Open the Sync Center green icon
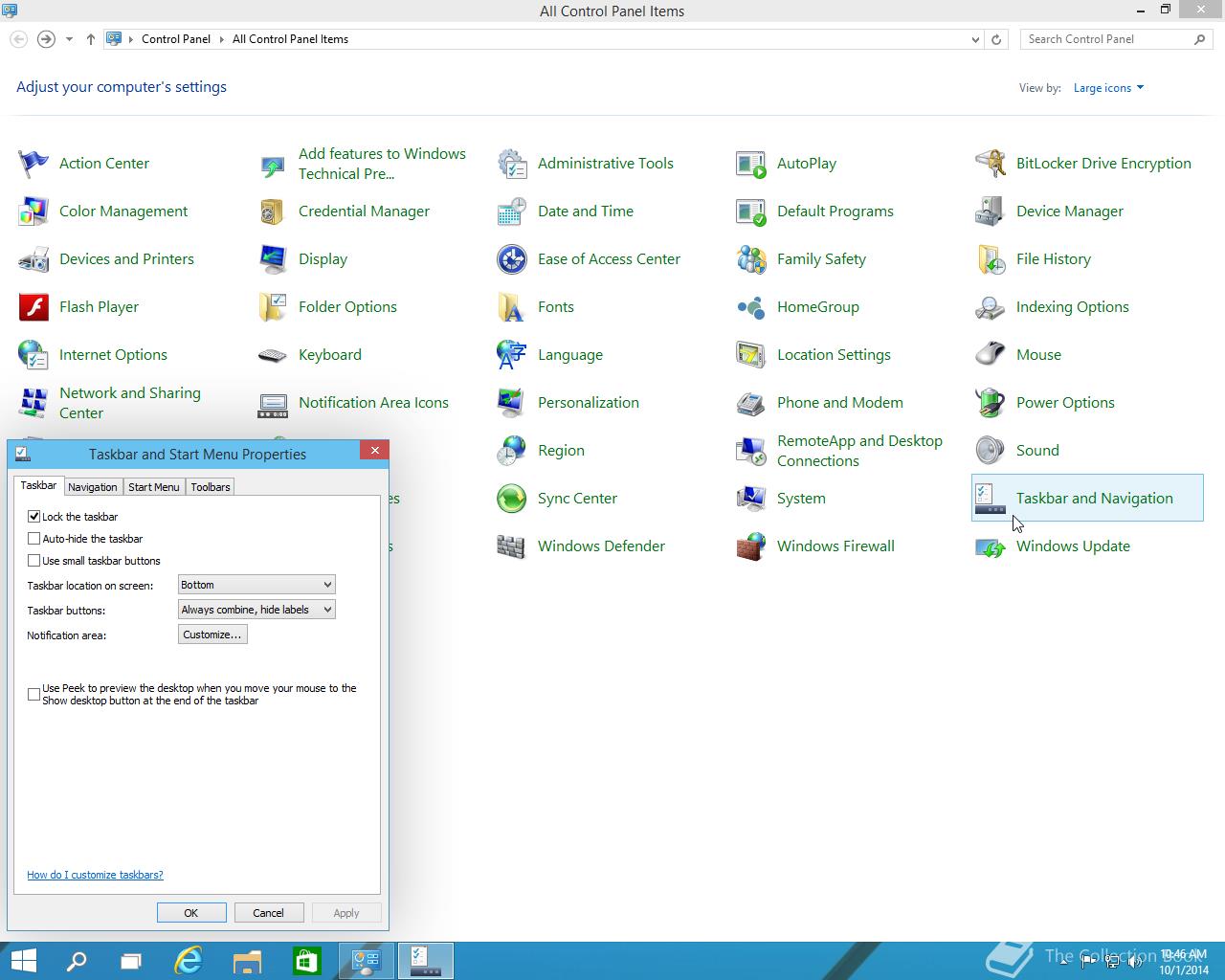Image resolution: width=1225 pixels, height=980 pixels. pos(512,499)
